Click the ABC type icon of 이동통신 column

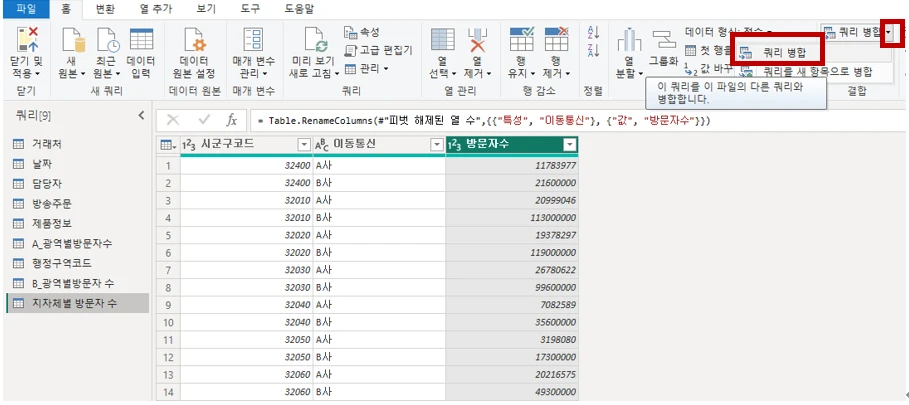pos(322,145)
